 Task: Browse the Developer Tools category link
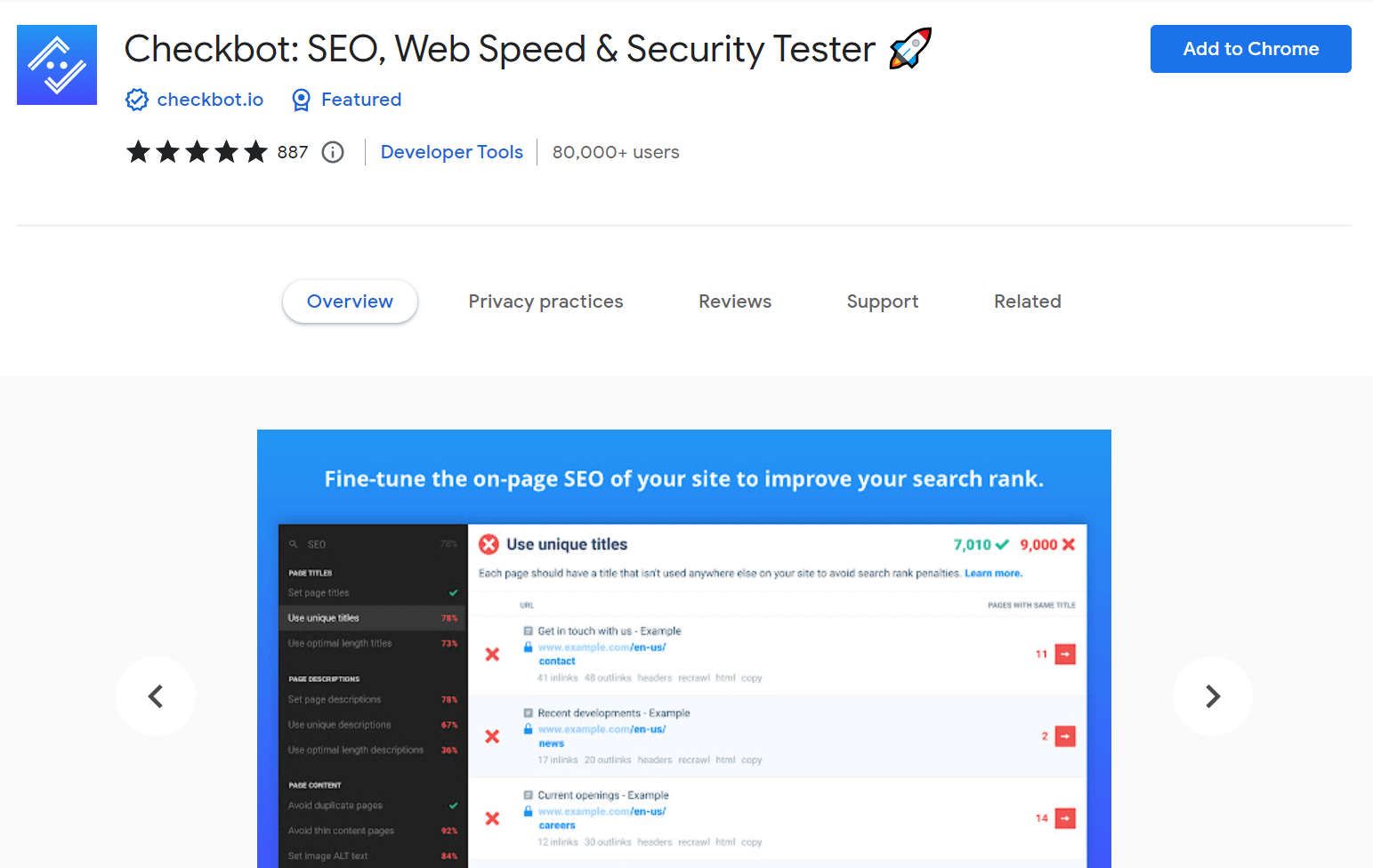[452, 152]
